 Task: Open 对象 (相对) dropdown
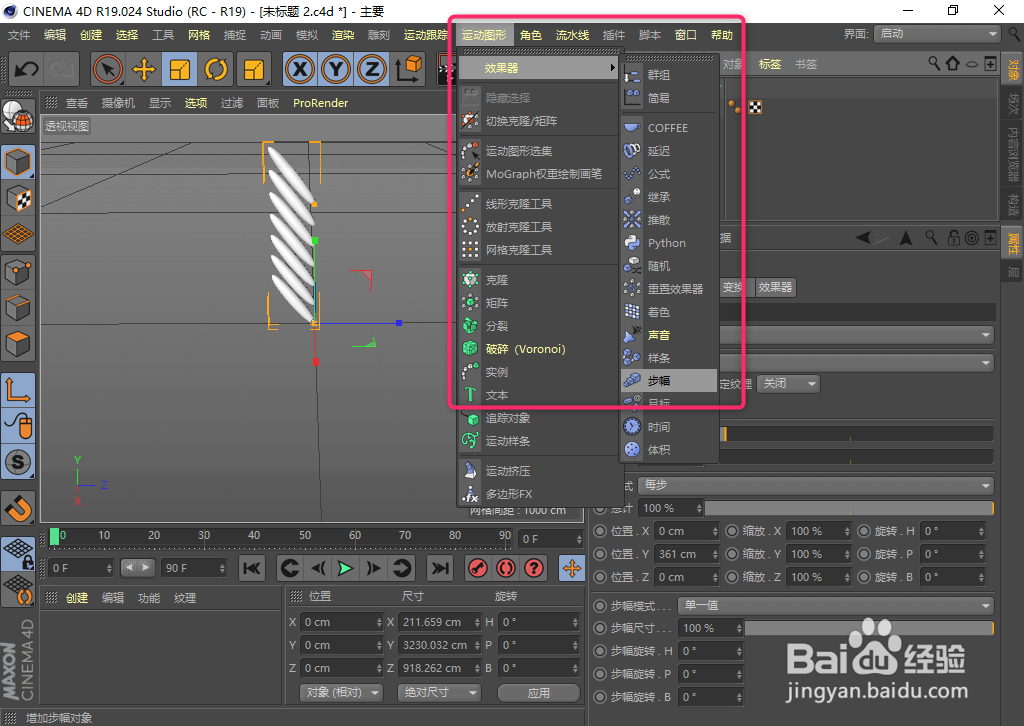click(342, 692)
